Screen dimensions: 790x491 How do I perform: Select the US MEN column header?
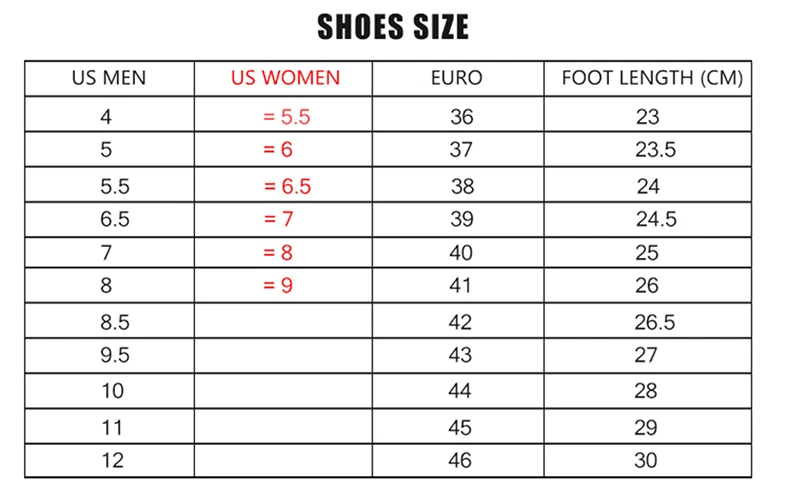(109, 78)
